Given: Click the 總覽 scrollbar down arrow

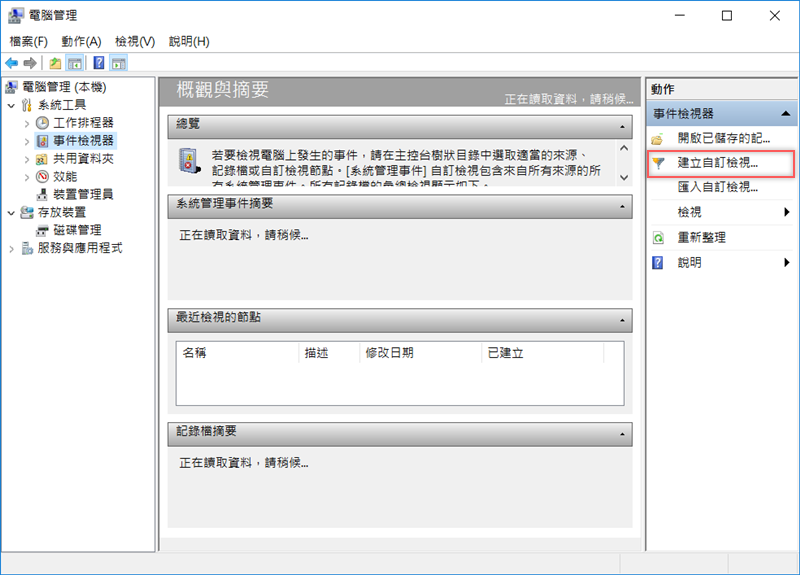Looking at the screenshot, I should [x=624, y=178].
